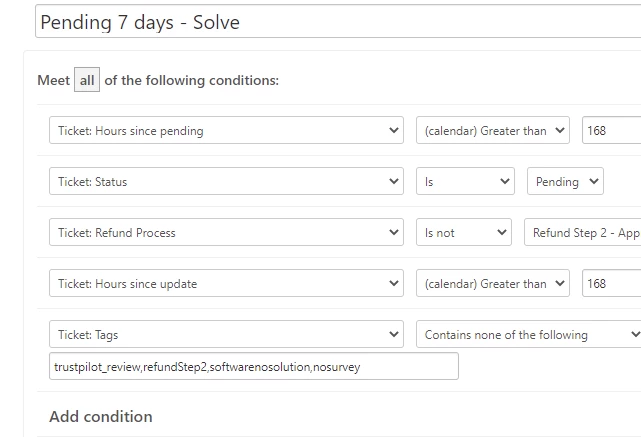Viewport: 641px width, 437px height.
Task: Click the hours since update value field
Action: (610, 284)
